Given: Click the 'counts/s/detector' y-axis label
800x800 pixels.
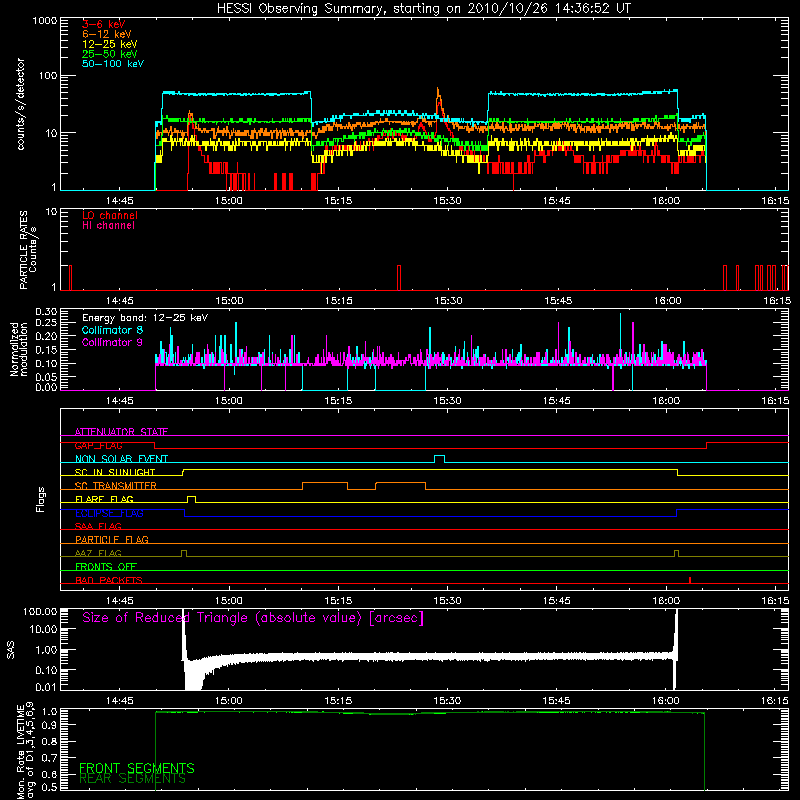Looking at the screenshot, I should [x=20, y=104].
